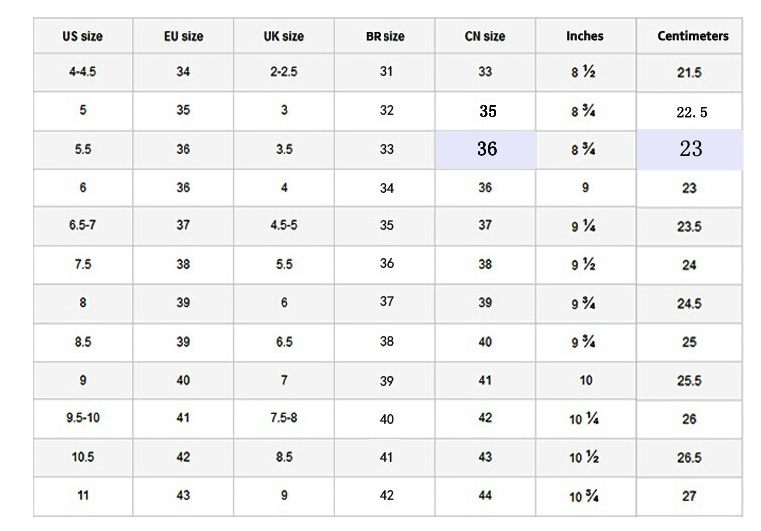Click the highlighted 23 centimeters cell
This screenshot has height=531, width=761.
coord(691,149)
